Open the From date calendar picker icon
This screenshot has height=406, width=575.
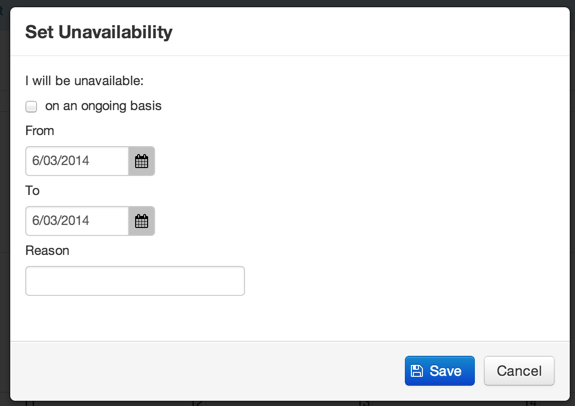click(x=142, y=161)
